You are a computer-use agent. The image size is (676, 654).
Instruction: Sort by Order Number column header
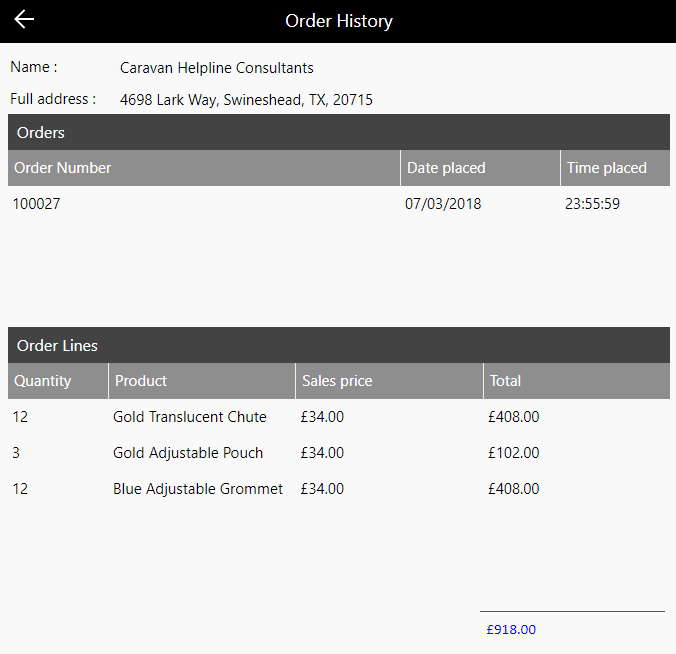pyautogui.click(x=204, y=168)
